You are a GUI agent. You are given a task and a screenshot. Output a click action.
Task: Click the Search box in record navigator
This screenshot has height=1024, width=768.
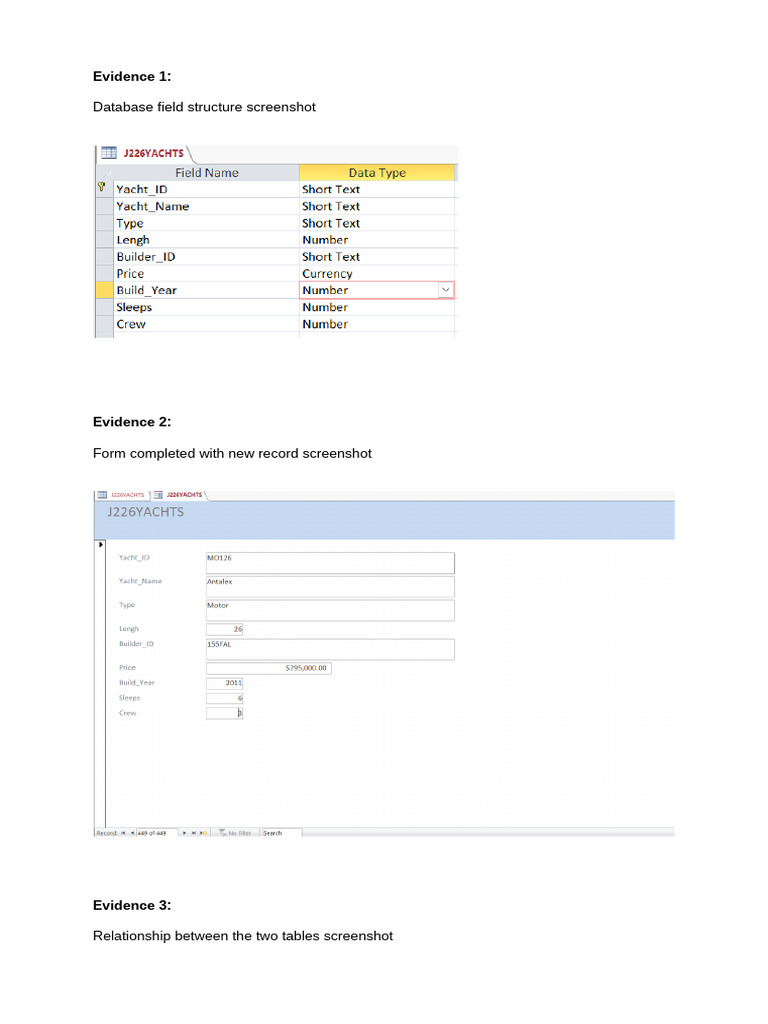point(281,833)
